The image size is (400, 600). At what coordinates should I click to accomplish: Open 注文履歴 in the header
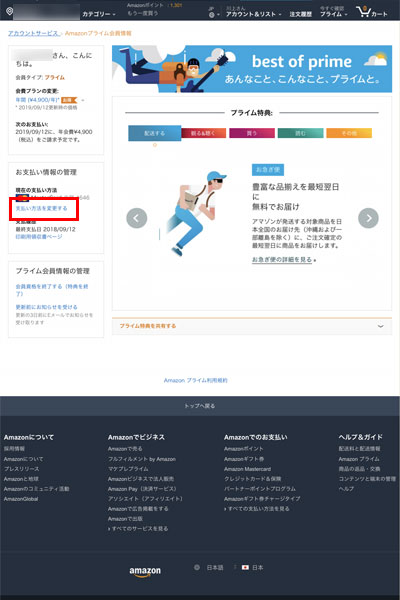click(300, 14)
